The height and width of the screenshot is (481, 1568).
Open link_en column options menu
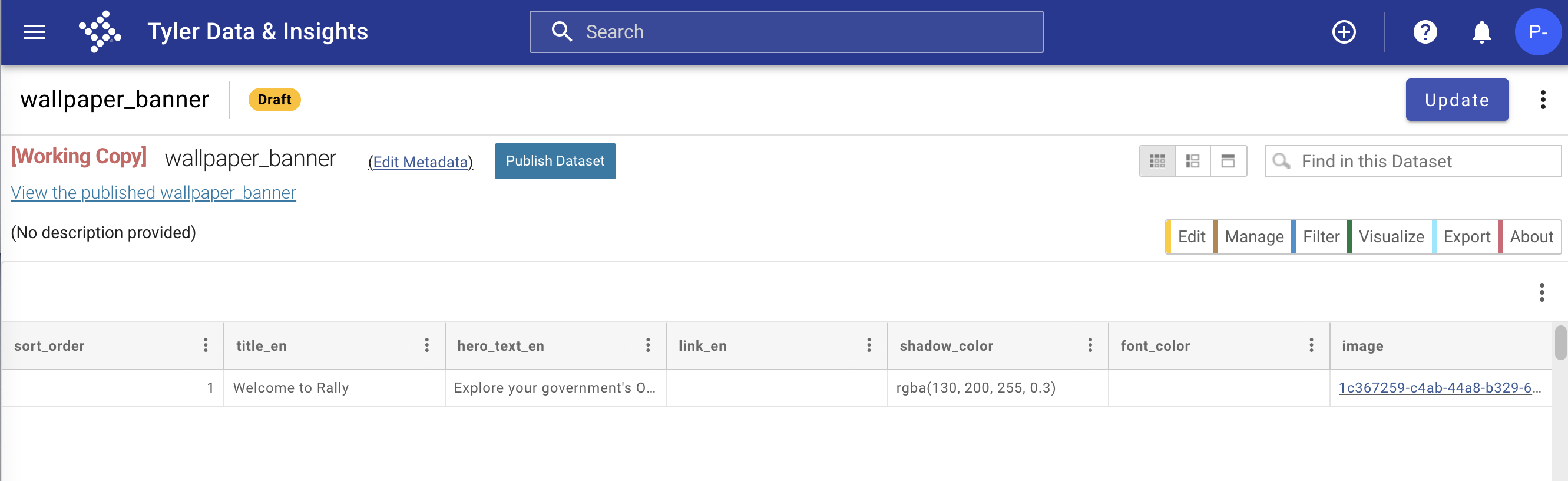(x=869, y=345)
